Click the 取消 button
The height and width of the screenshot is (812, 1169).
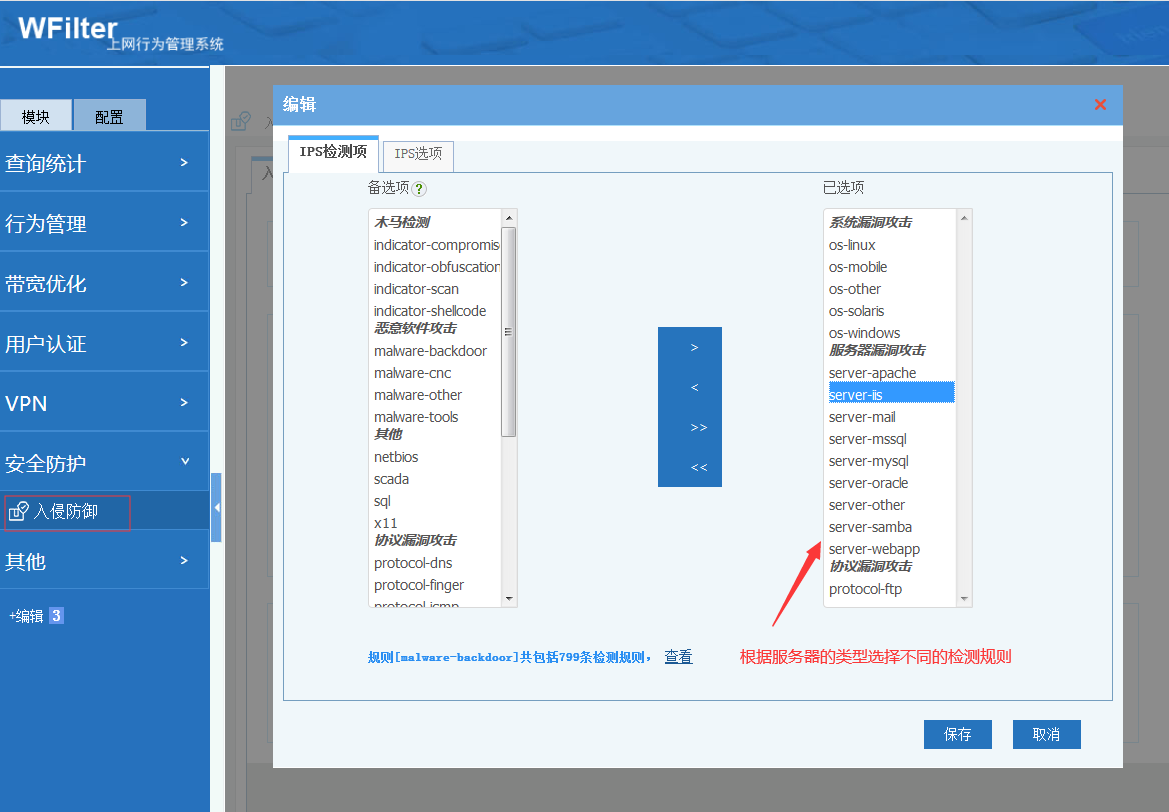pyautogui.click(x=1046, y=734)
